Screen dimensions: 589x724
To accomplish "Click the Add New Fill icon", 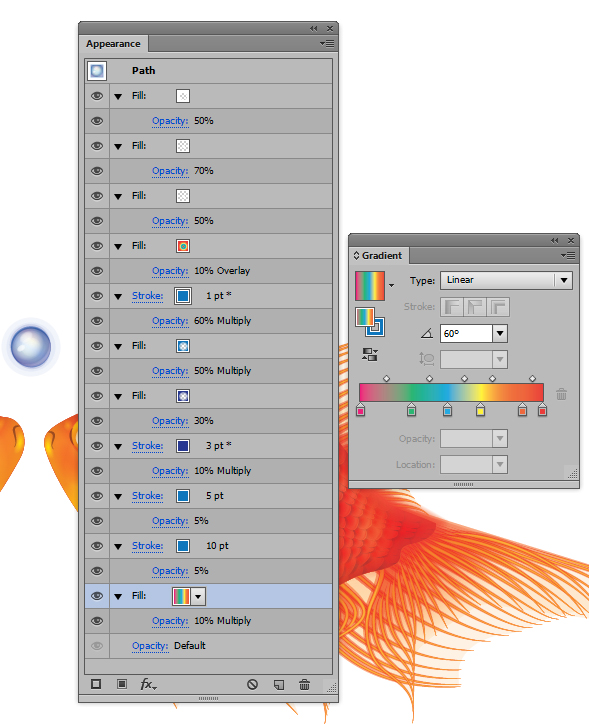I will (x=122, y=684).
